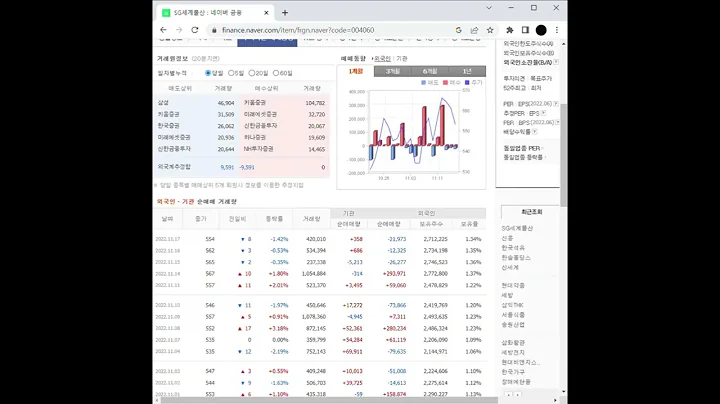Reload the page with the refresh icon
720x404 pixels.
pos(195,30)
